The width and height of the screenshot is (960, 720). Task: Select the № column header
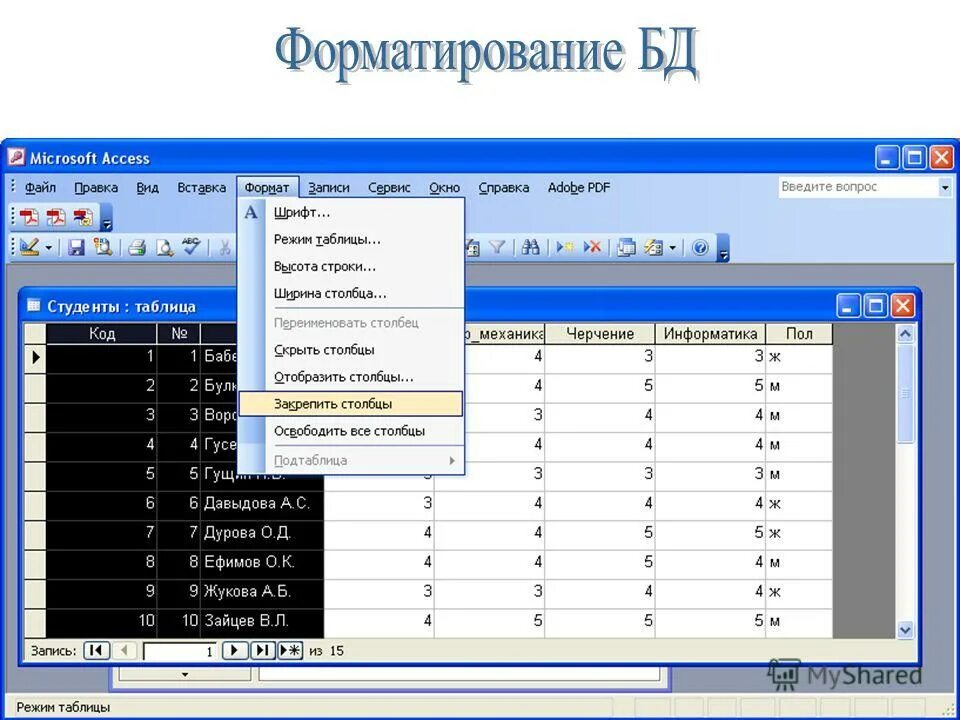[179, 334]
